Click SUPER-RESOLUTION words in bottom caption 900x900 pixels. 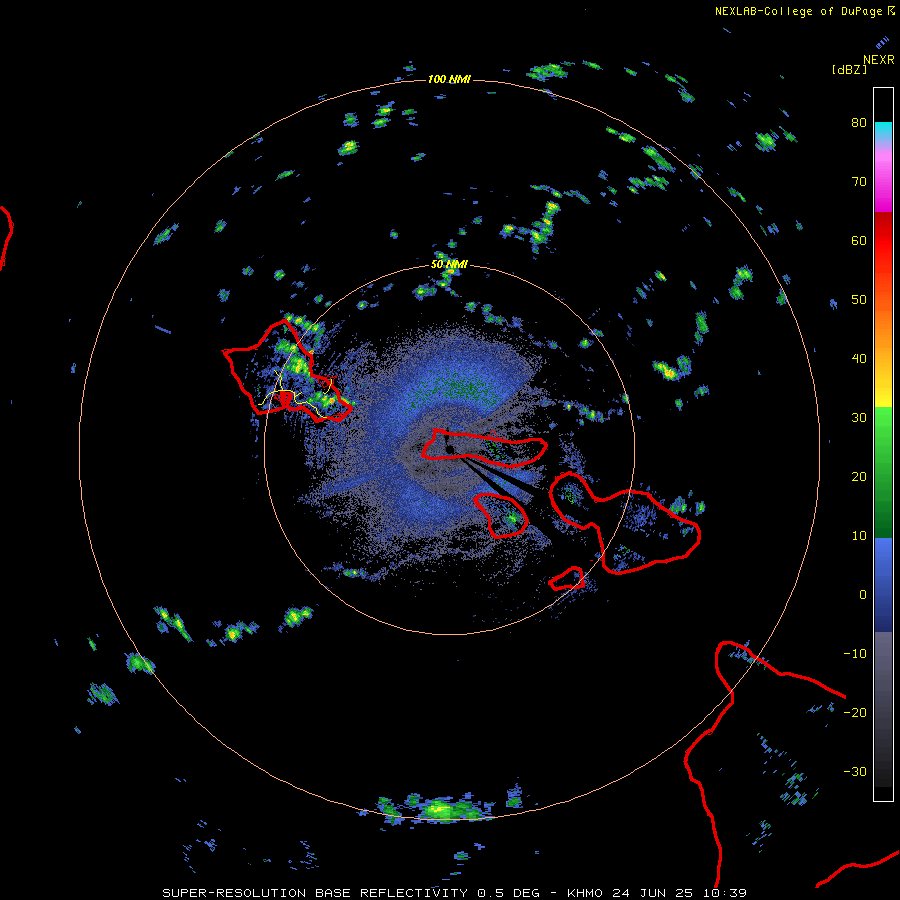point(234,893)
